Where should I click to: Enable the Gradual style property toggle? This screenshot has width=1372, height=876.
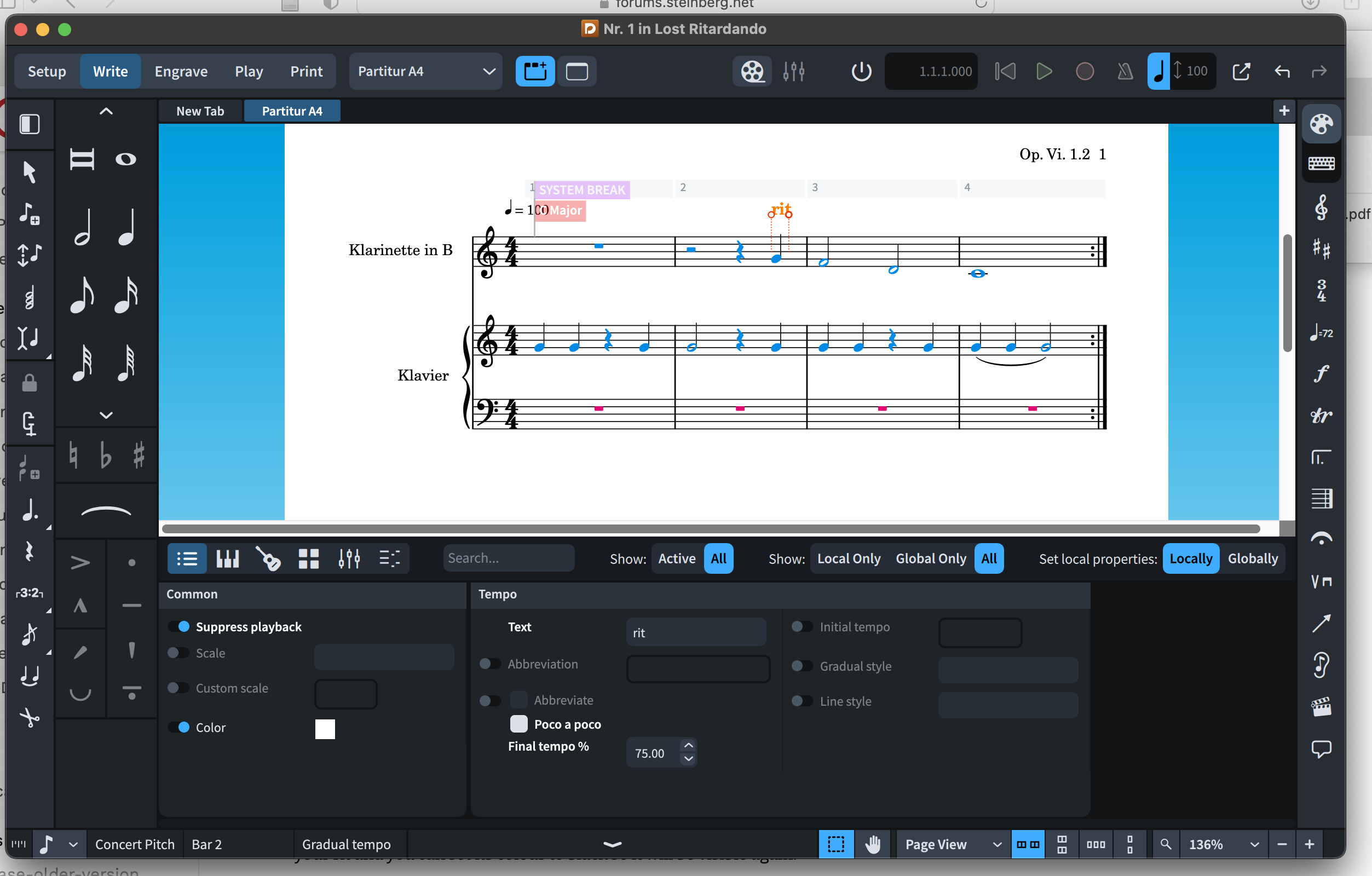click(x=802, y=666)
